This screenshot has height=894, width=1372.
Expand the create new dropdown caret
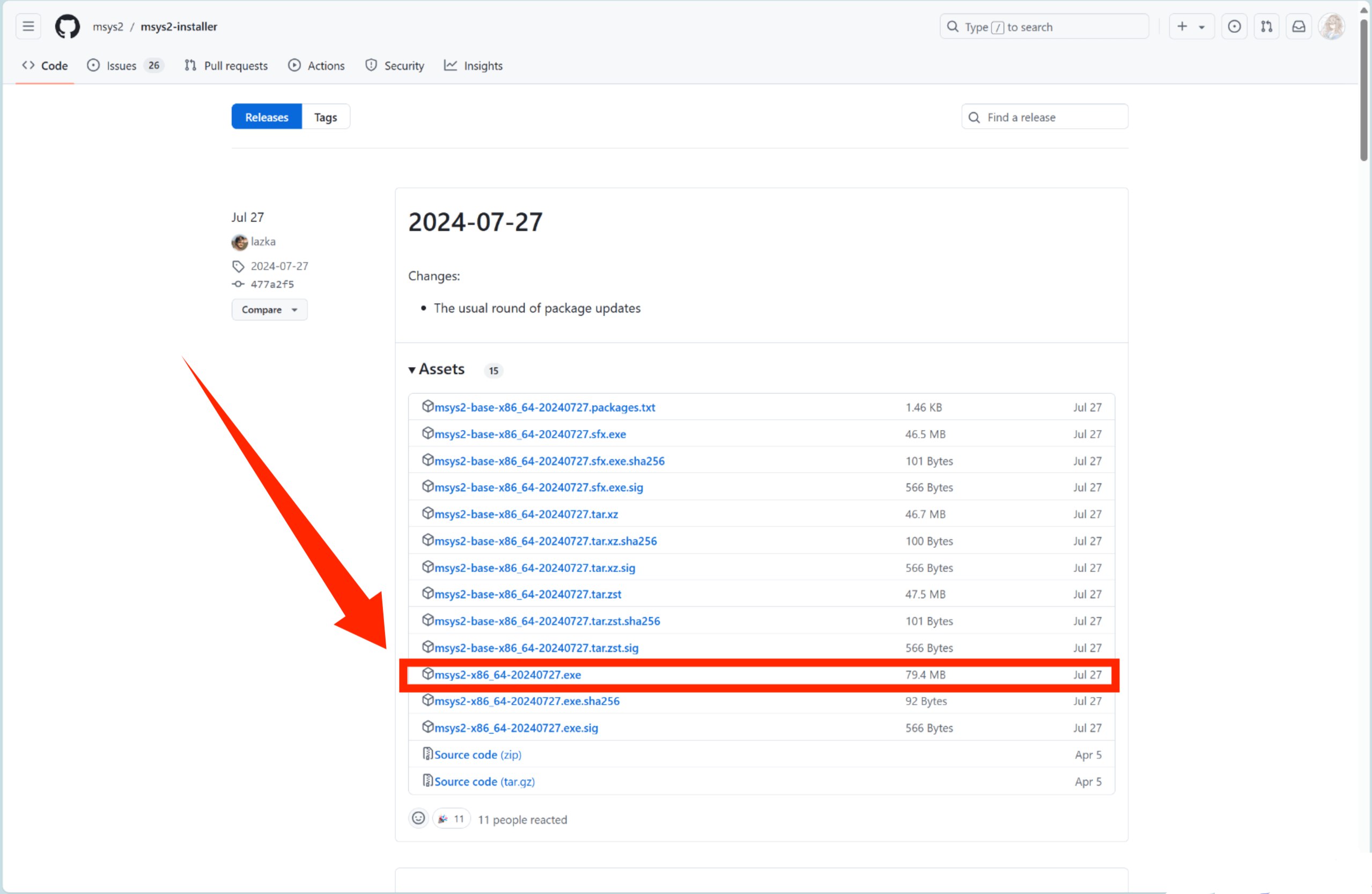point(1202,26)
